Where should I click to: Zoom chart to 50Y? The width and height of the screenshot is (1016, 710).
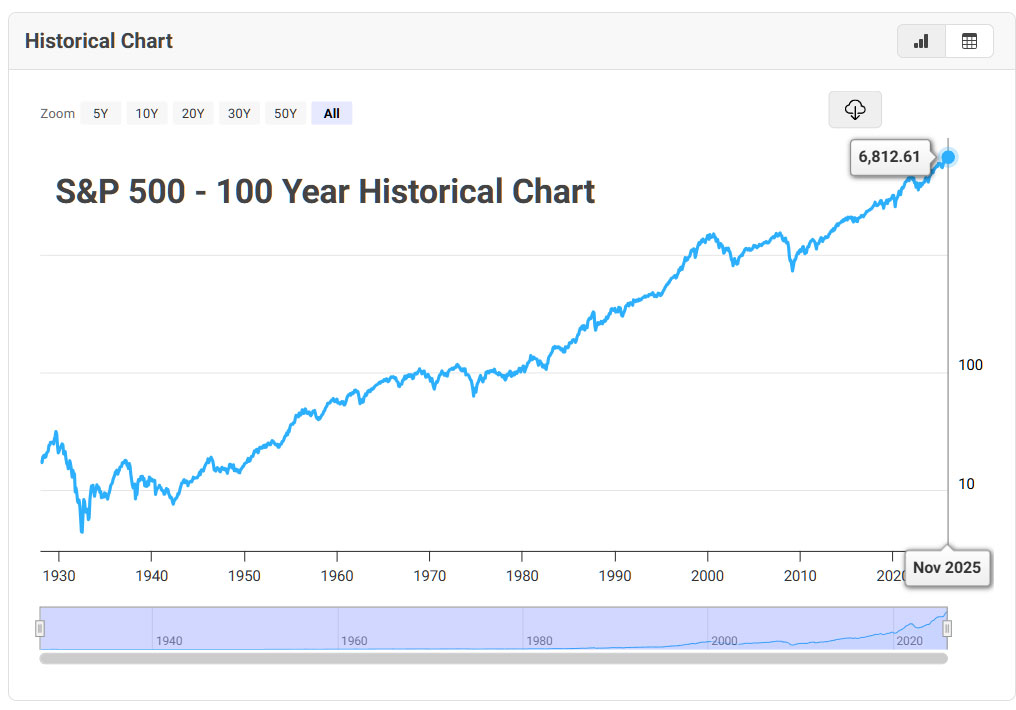(x=286, y=113)
